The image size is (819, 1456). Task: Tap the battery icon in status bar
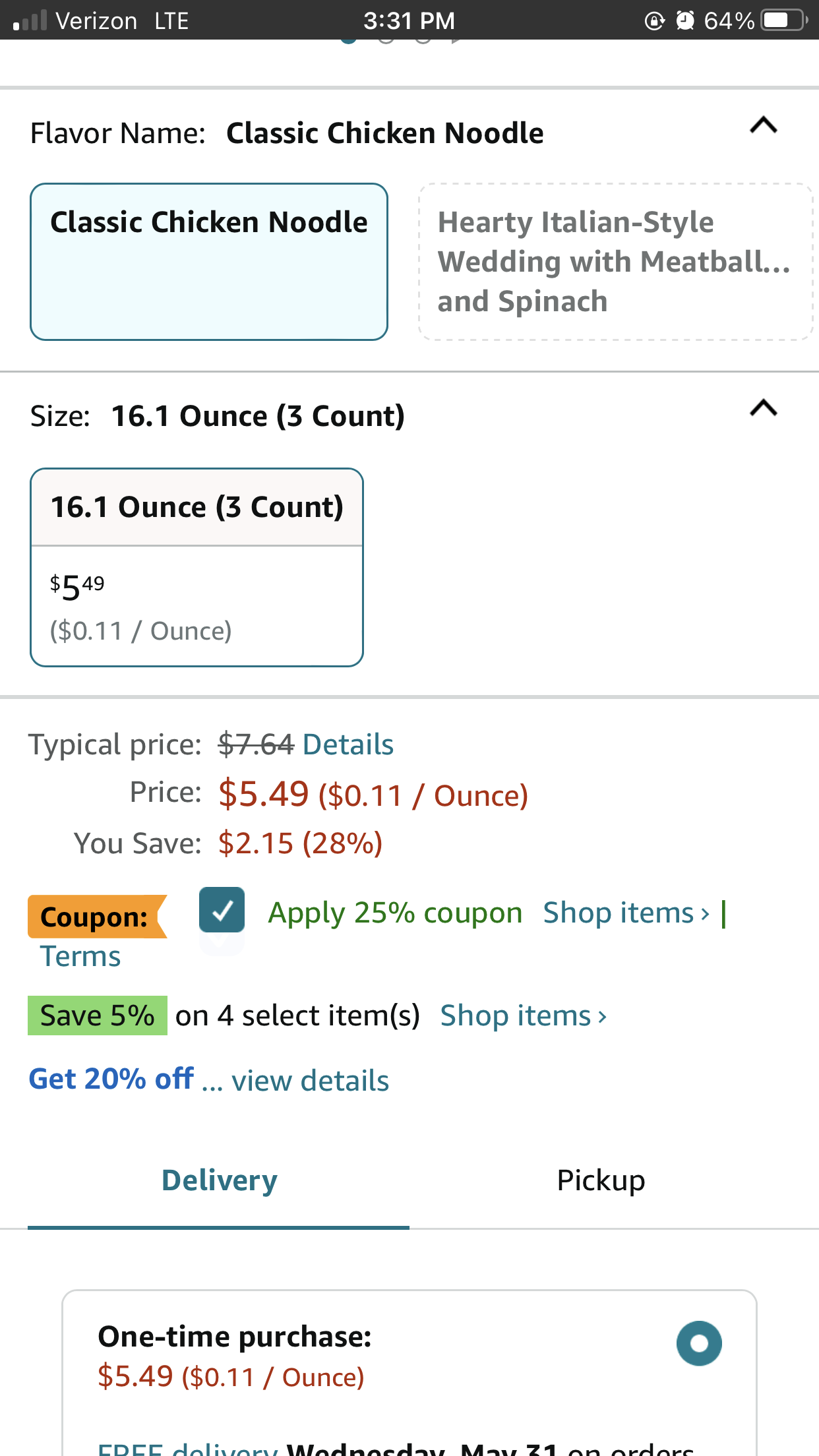point(783,20)
